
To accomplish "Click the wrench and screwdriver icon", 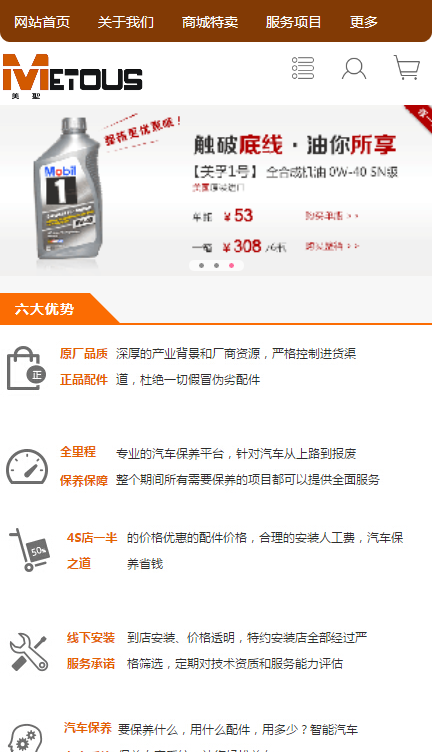I will pos(29,652).
